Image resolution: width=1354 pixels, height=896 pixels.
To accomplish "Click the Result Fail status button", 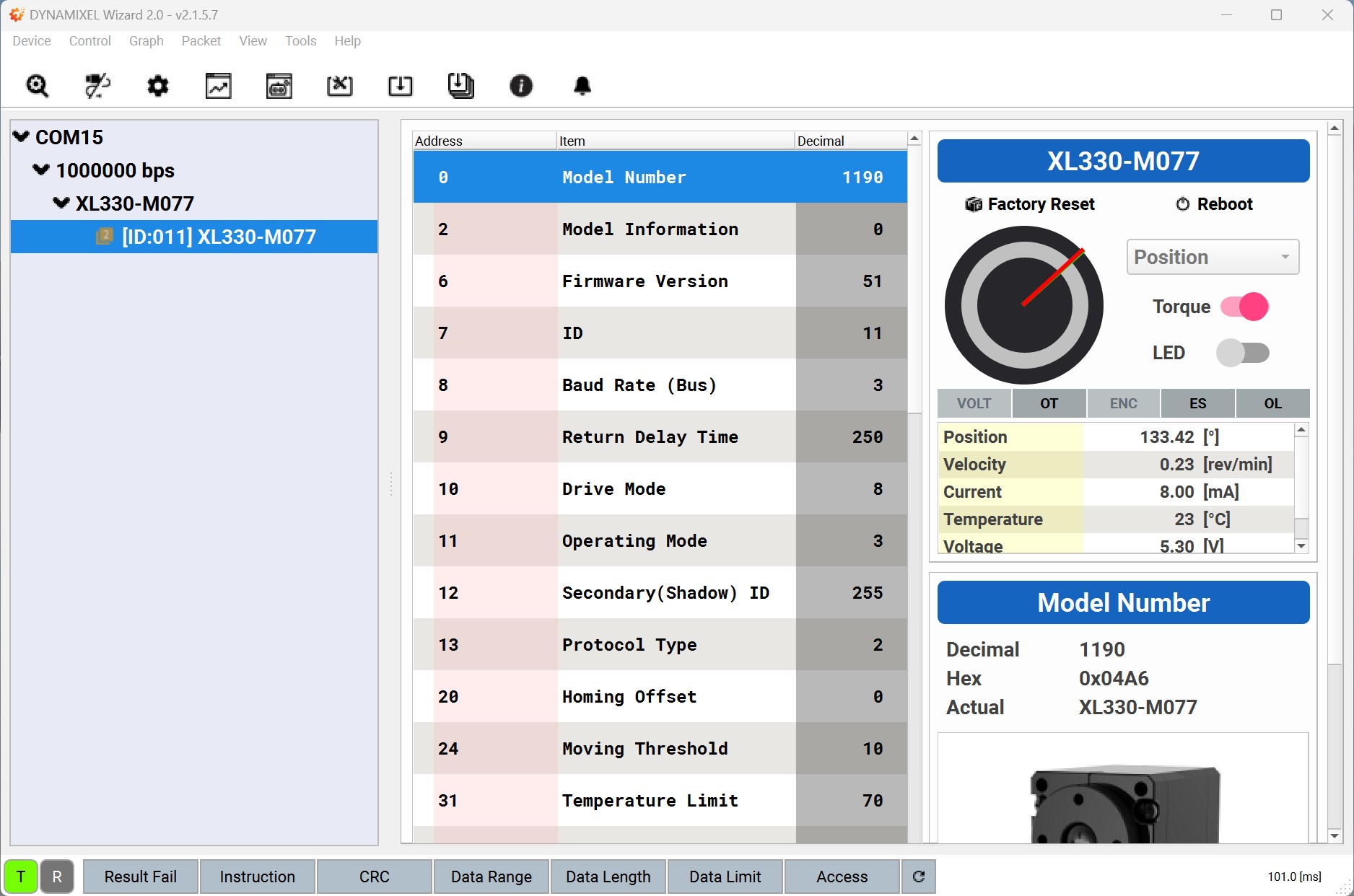I will coord(141,877).
